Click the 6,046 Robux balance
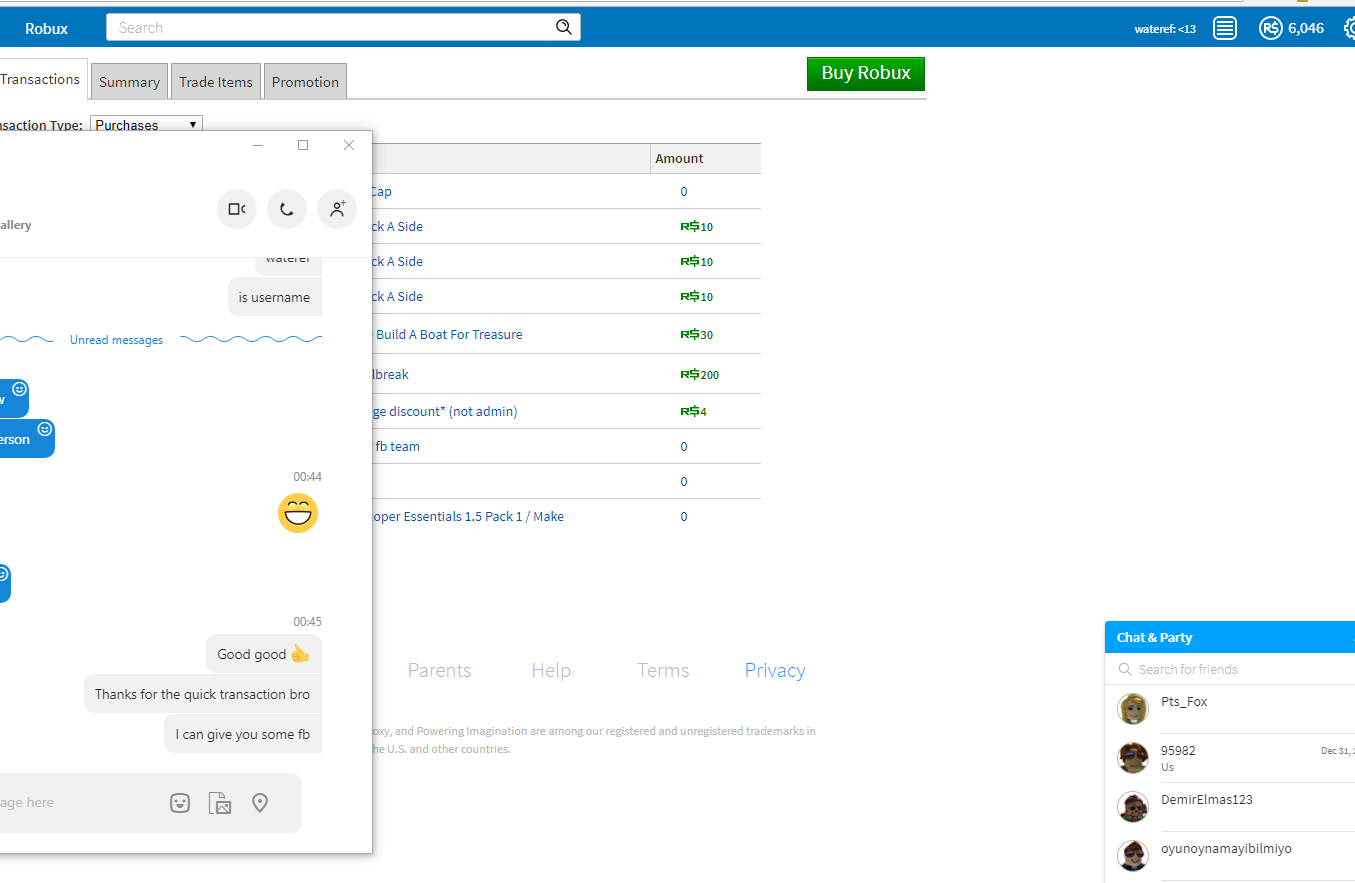 coord(1306,28)
